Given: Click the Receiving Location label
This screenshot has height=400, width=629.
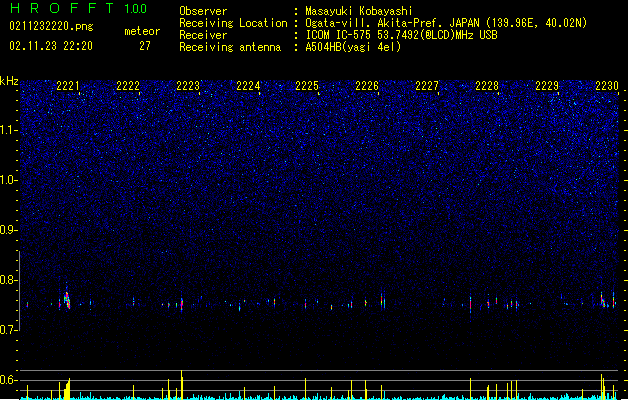Looking at the screenshot, I should tap(233, 23).
